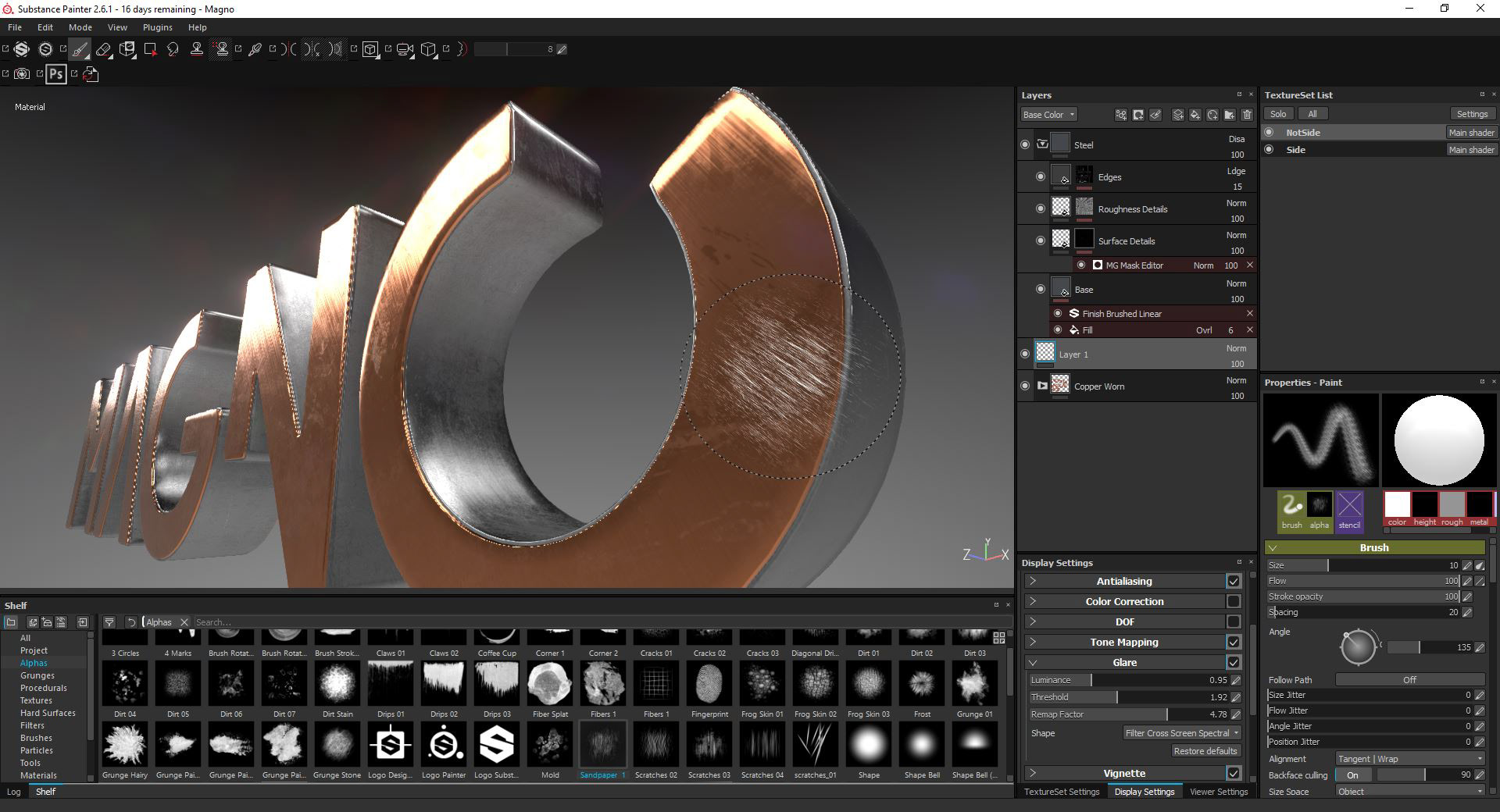Viewport: 1500px width, 812px height.
Task: Open the Alignment Tangent | Wrap dropdown
Action: click(1409, 759)
